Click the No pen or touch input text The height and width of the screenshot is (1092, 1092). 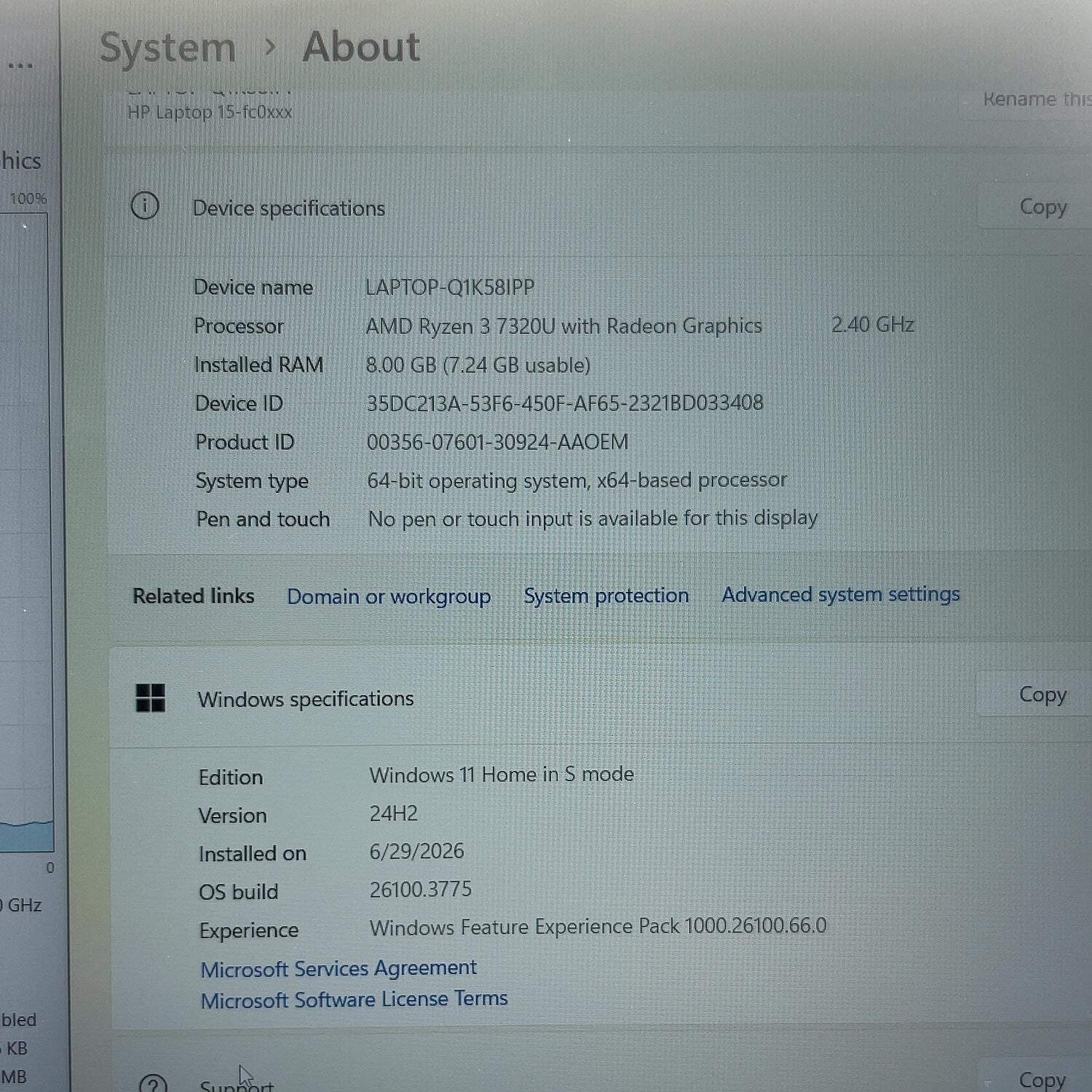click(593, 518)
